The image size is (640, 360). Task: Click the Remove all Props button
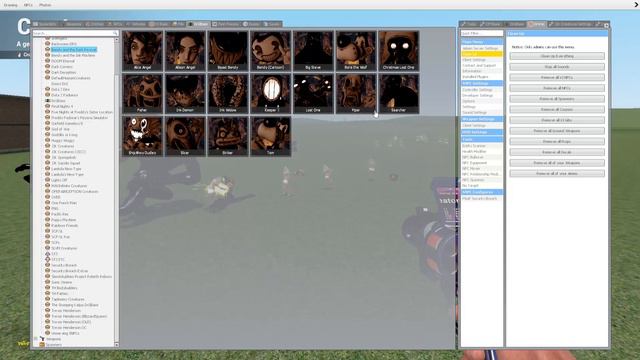click(x=557, y=141)
